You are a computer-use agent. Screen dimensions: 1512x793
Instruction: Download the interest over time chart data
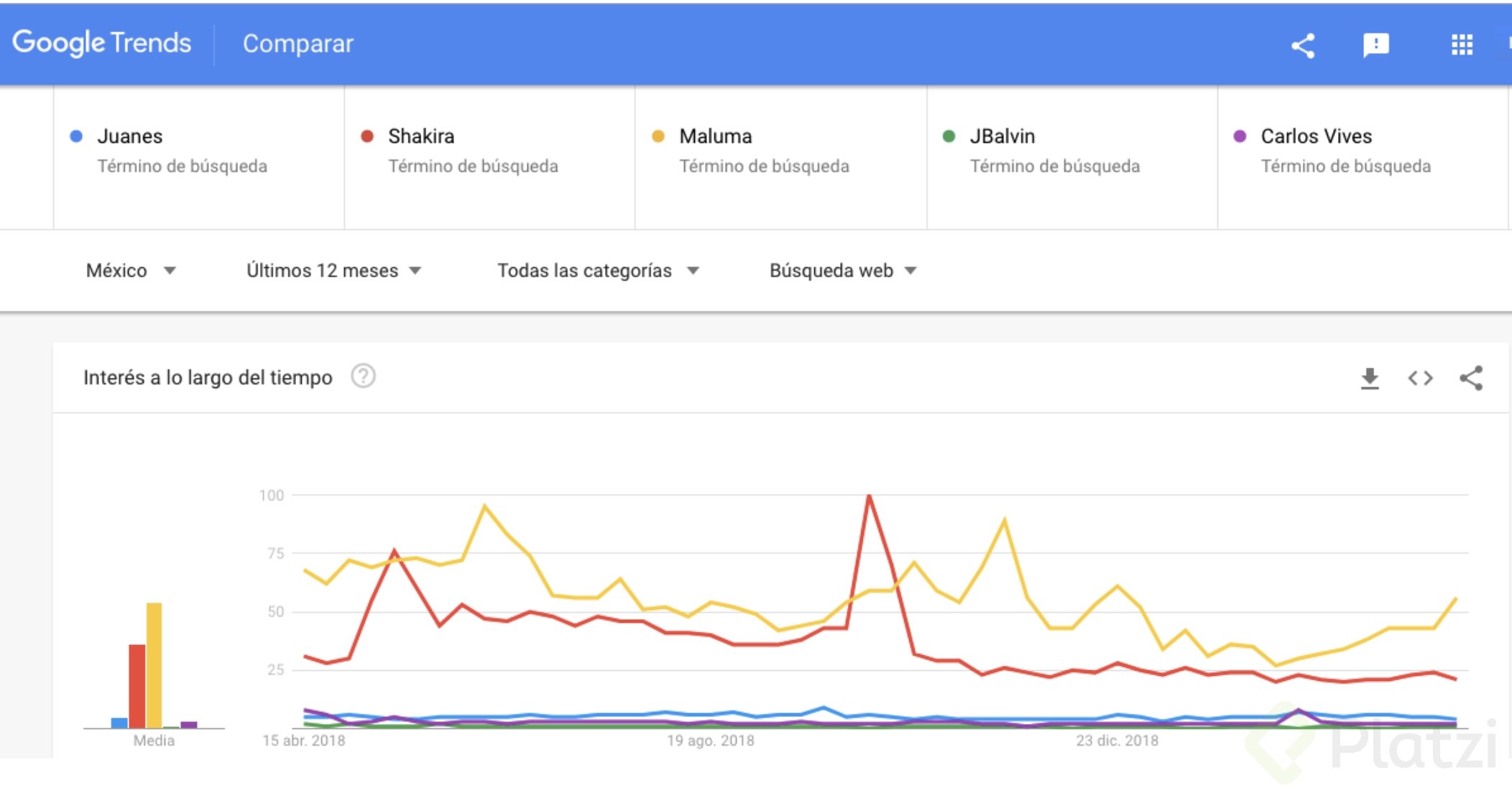click(x=1370, y=378)
